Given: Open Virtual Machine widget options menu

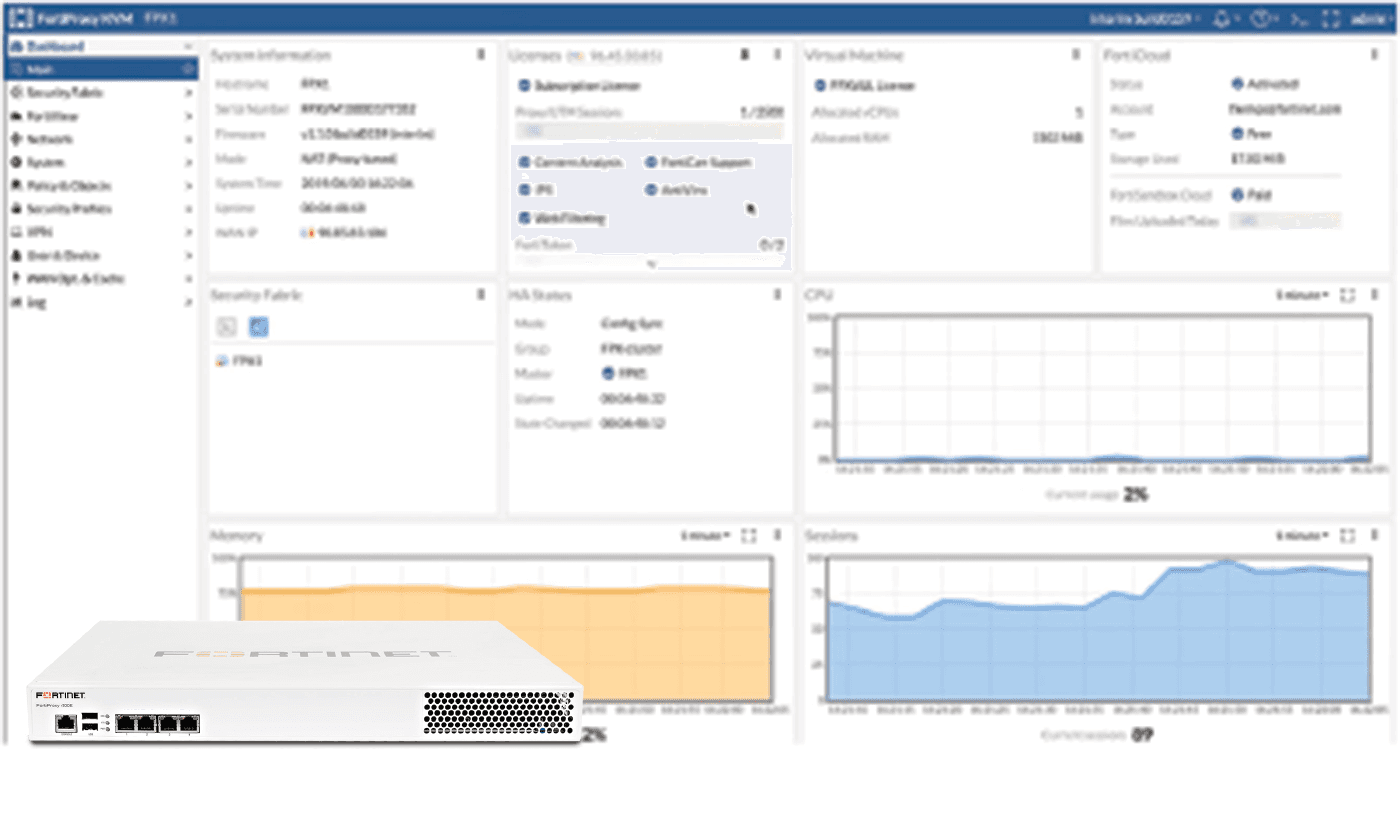Looking at the screenshot, I should pyautogui.click(x=1075, y=55).
